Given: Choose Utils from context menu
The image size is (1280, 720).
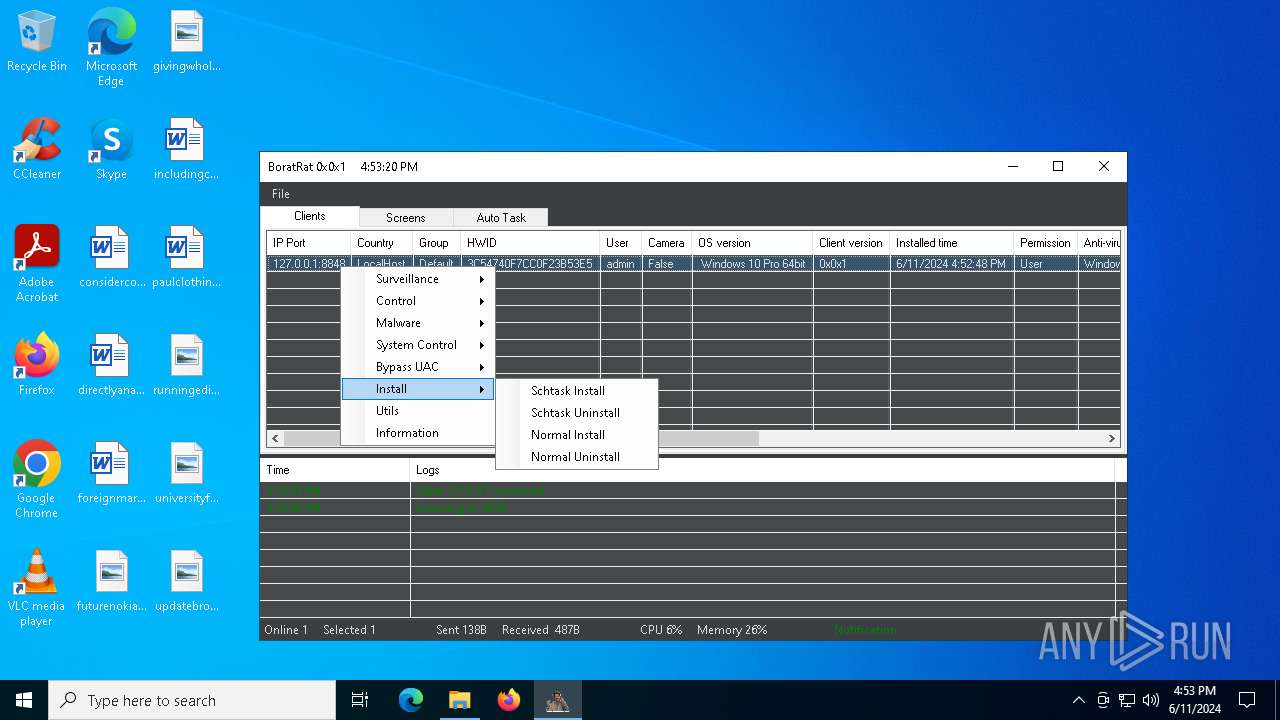Looking at the screenshot, I should [x=418, y=411].
